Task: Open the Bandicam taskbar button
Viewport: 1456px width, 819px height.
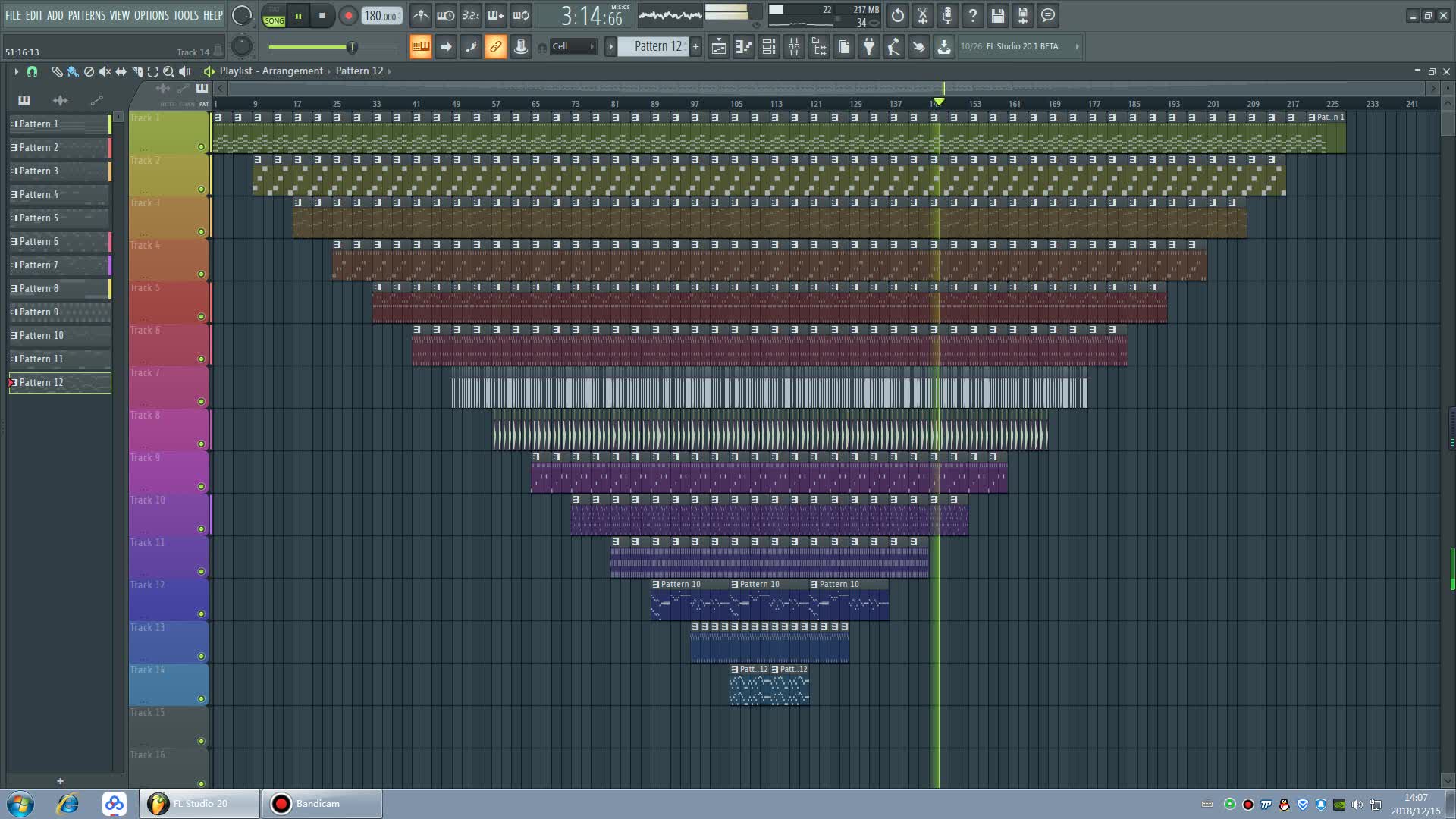Action: click(x=322, y=804)
